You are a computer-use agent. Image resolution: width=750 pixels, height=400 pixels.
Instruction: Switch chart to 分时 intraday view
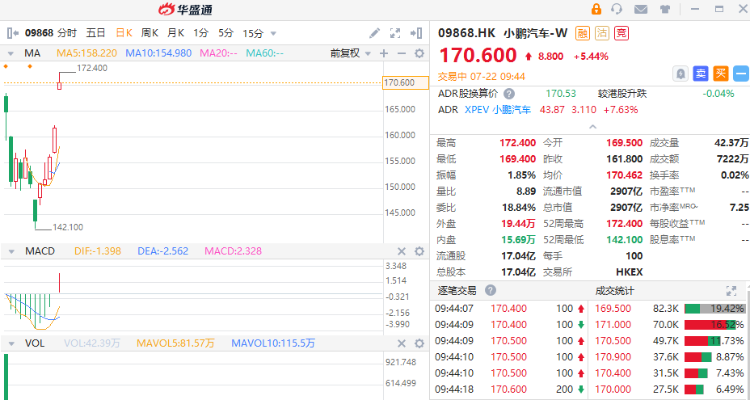(x=66, y=33)
